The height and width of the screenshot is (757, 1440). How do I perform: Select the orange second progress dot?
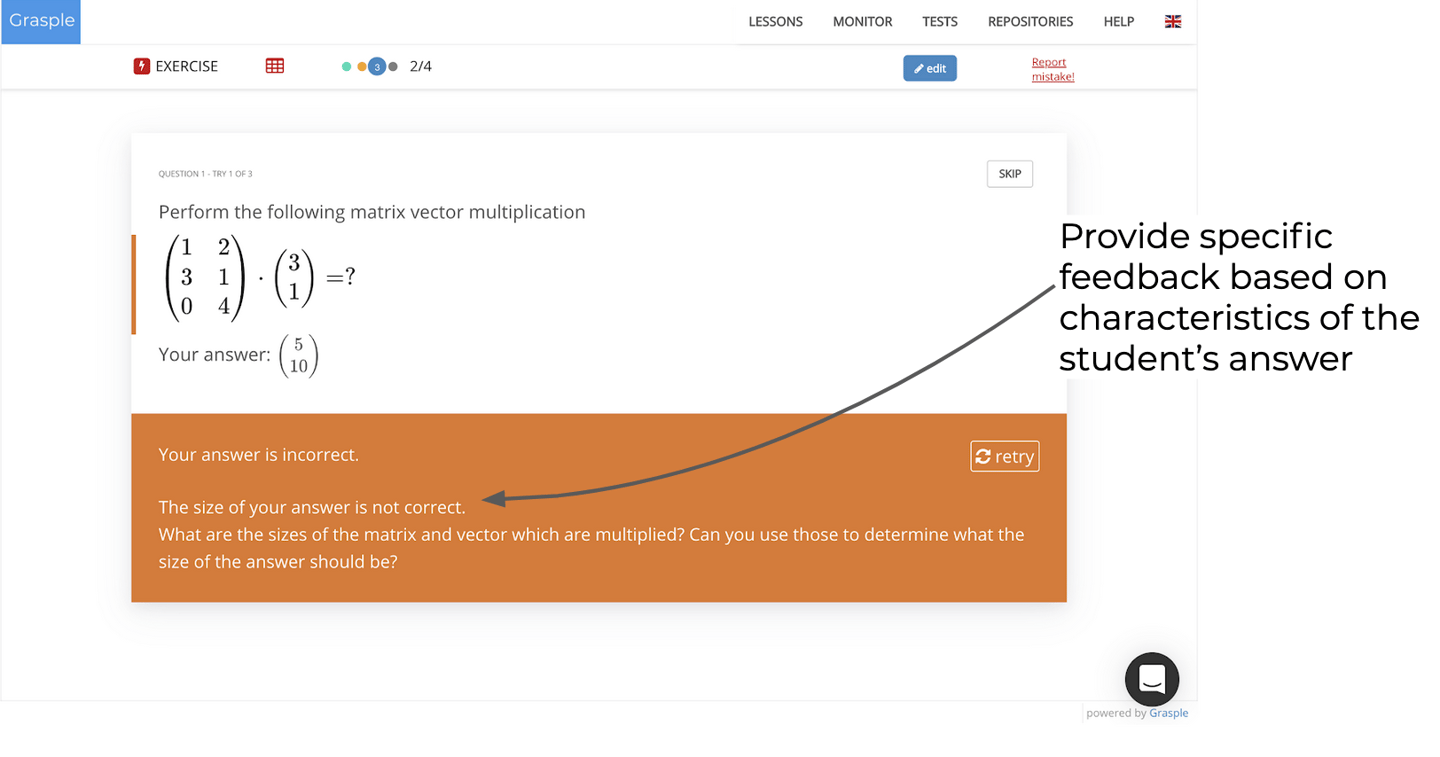tap(362, 67)
